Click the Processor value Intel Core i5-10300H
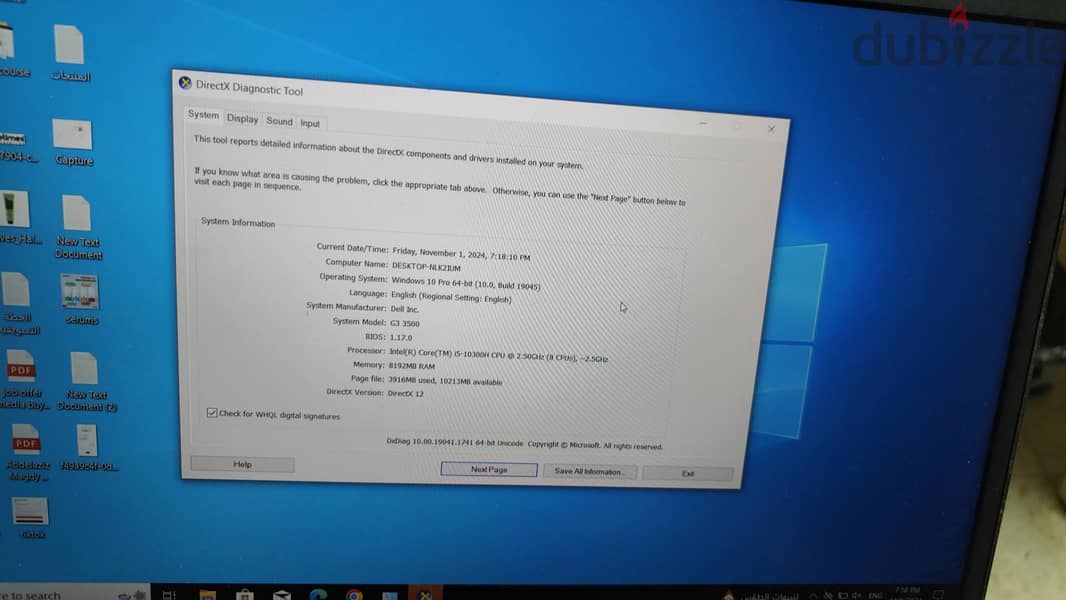The width and height of the screenshot is (1066, 600). [x=498, y=355]
